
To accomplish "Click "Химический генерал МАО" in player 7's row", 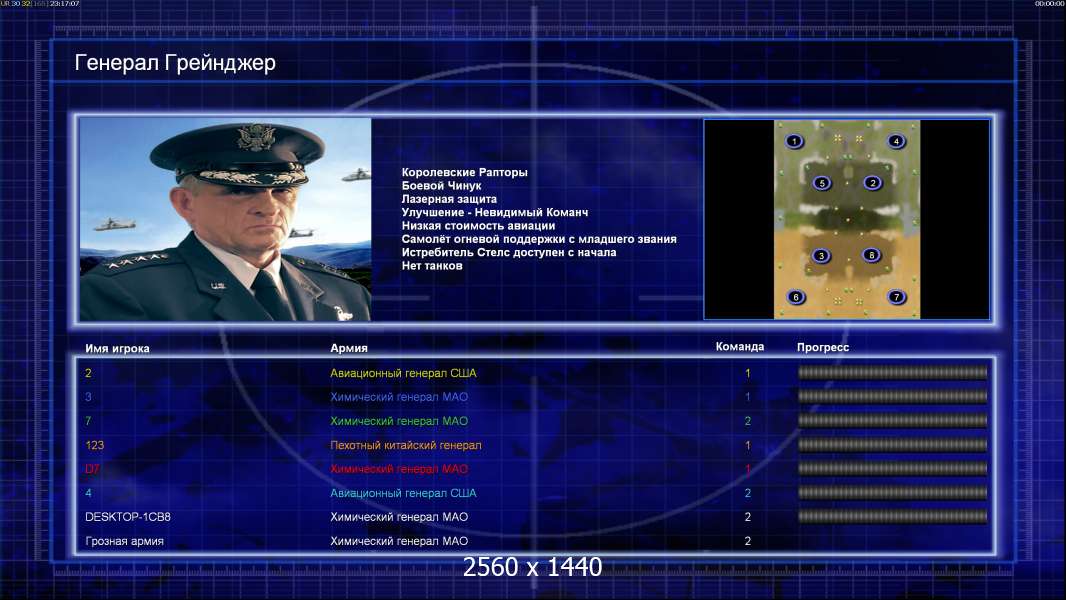I will tap(399, 421).
